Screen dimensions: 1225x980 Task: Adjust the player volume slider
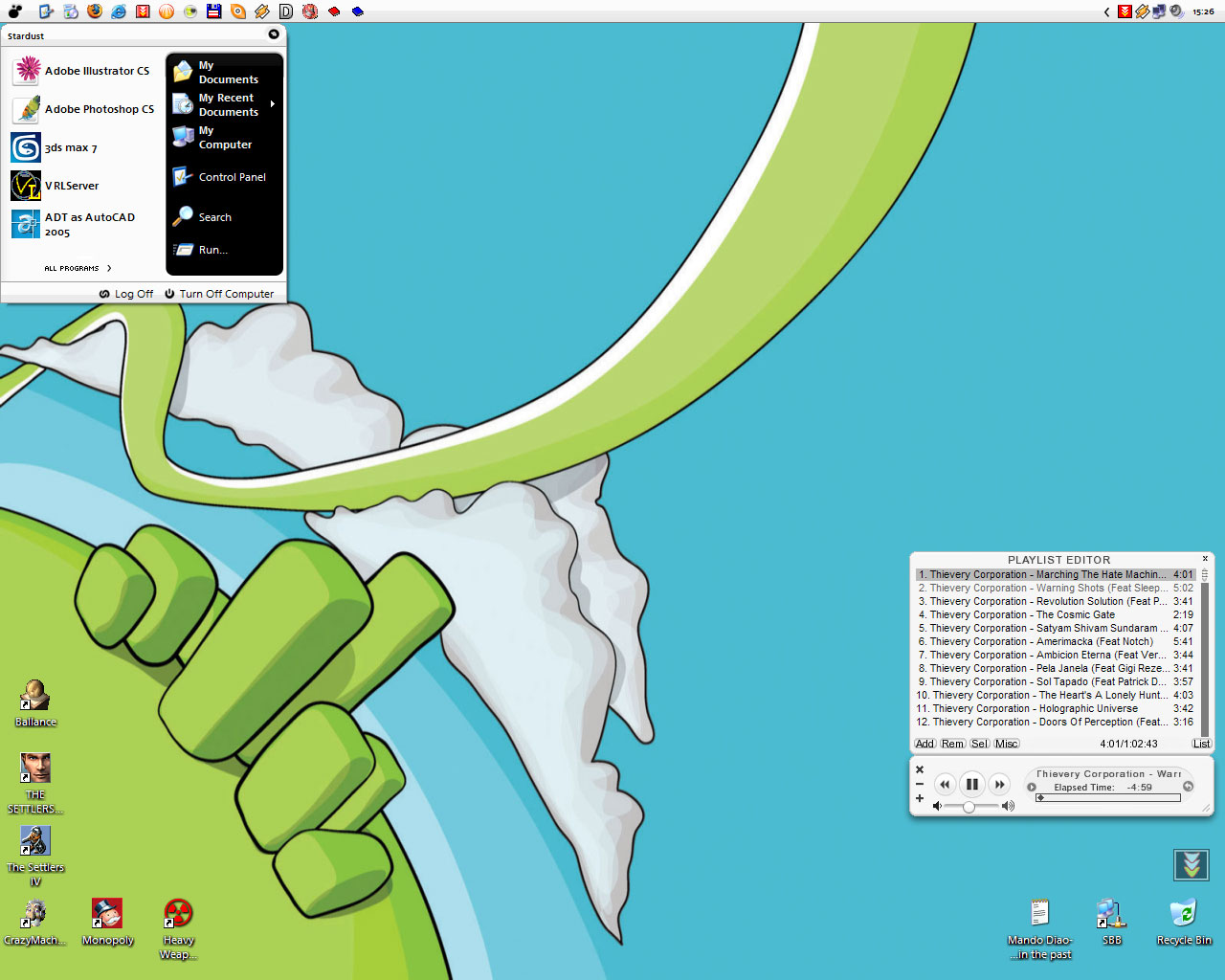click(x=970, y=807)
